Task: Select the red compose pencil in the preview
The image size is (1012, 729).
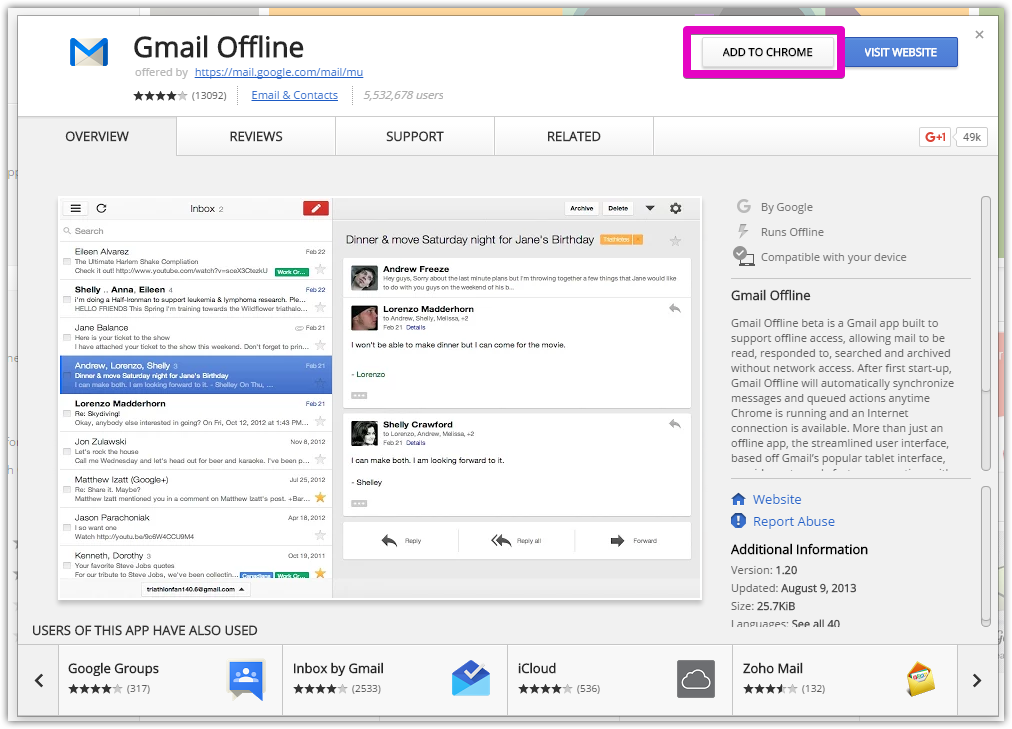Action: click(315, 208)
